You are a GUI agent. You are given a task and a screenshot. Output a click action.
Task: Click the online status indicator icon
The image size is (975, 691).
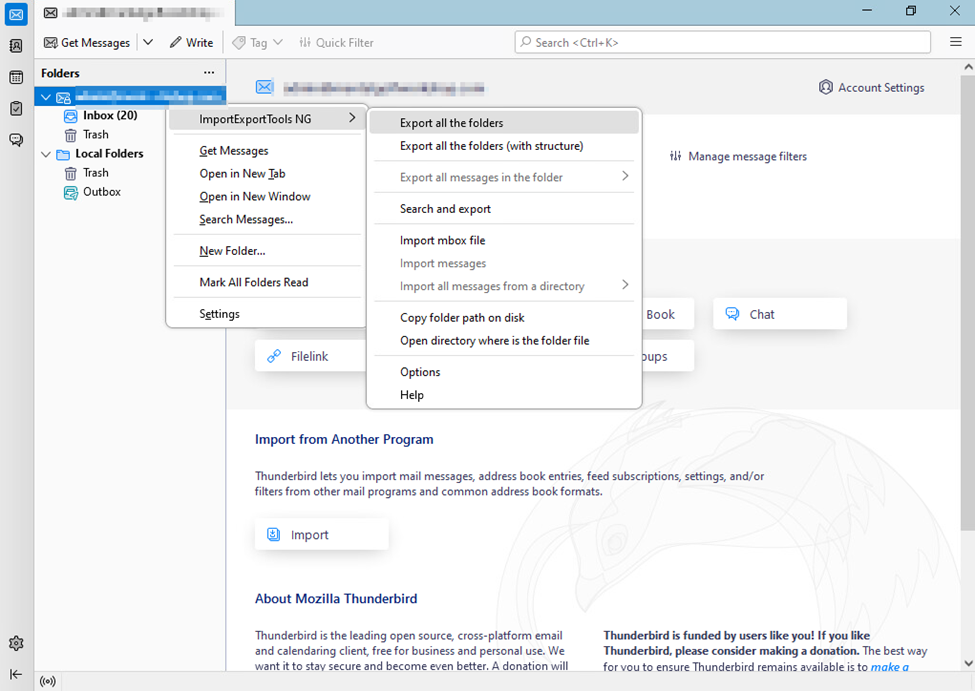click(47, 681)
